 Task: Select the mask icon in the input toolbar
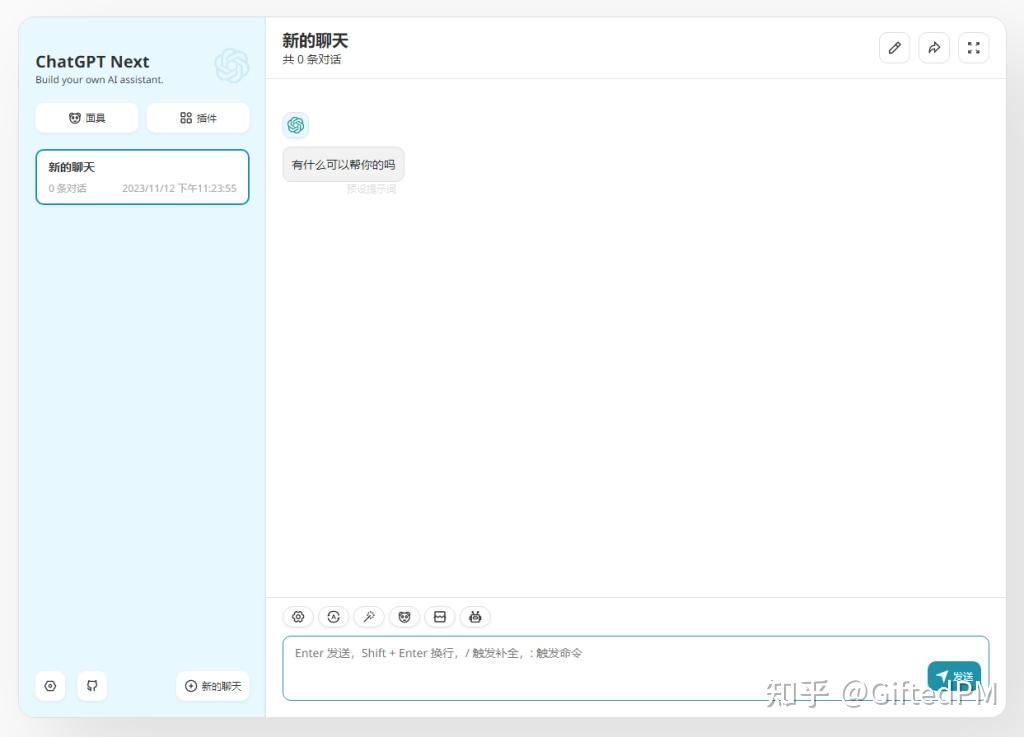[404, 617]
